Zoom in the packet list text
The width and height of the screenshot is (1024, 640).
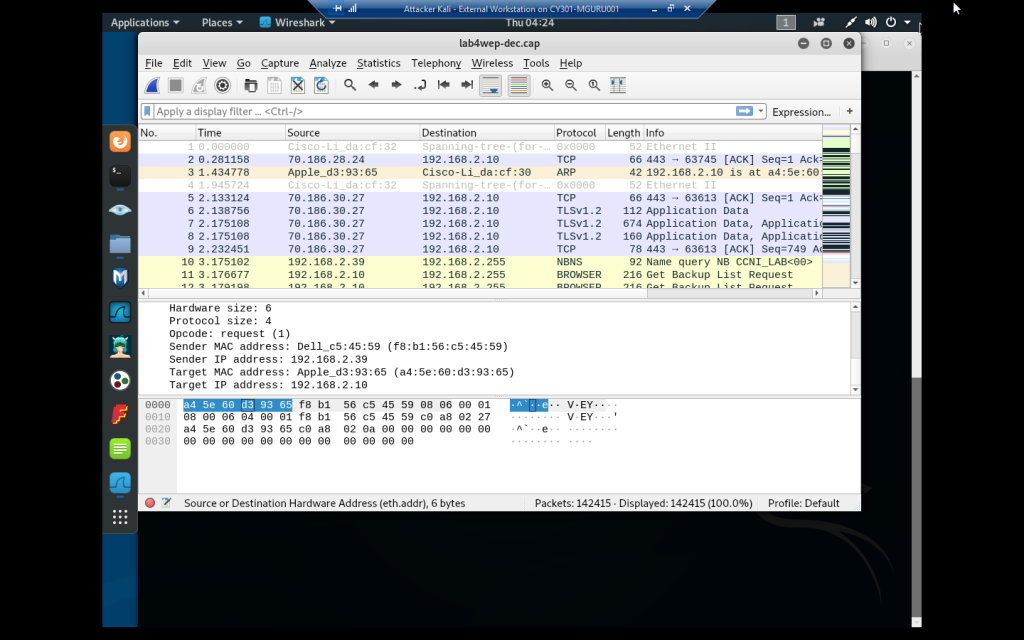547,86
